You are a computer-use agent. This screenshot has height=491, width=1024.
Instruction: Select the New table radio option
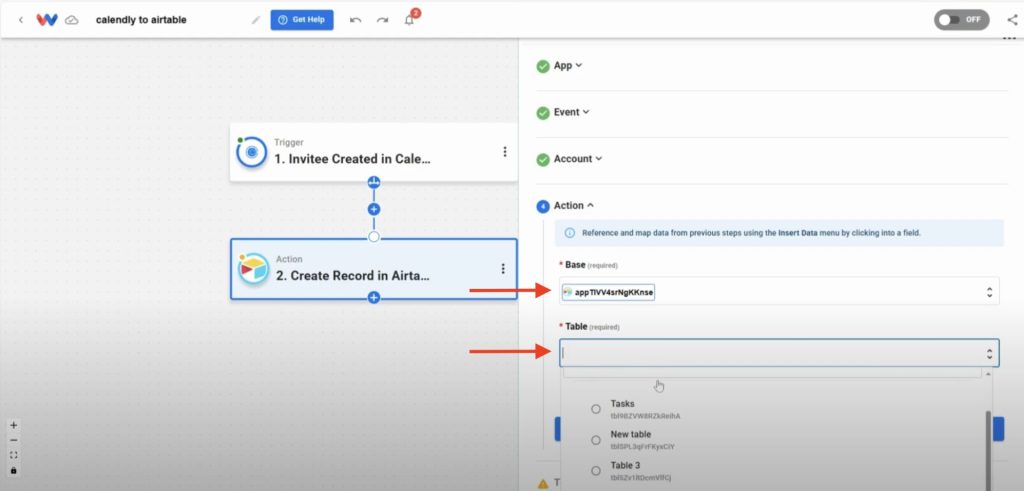[596, 440]
